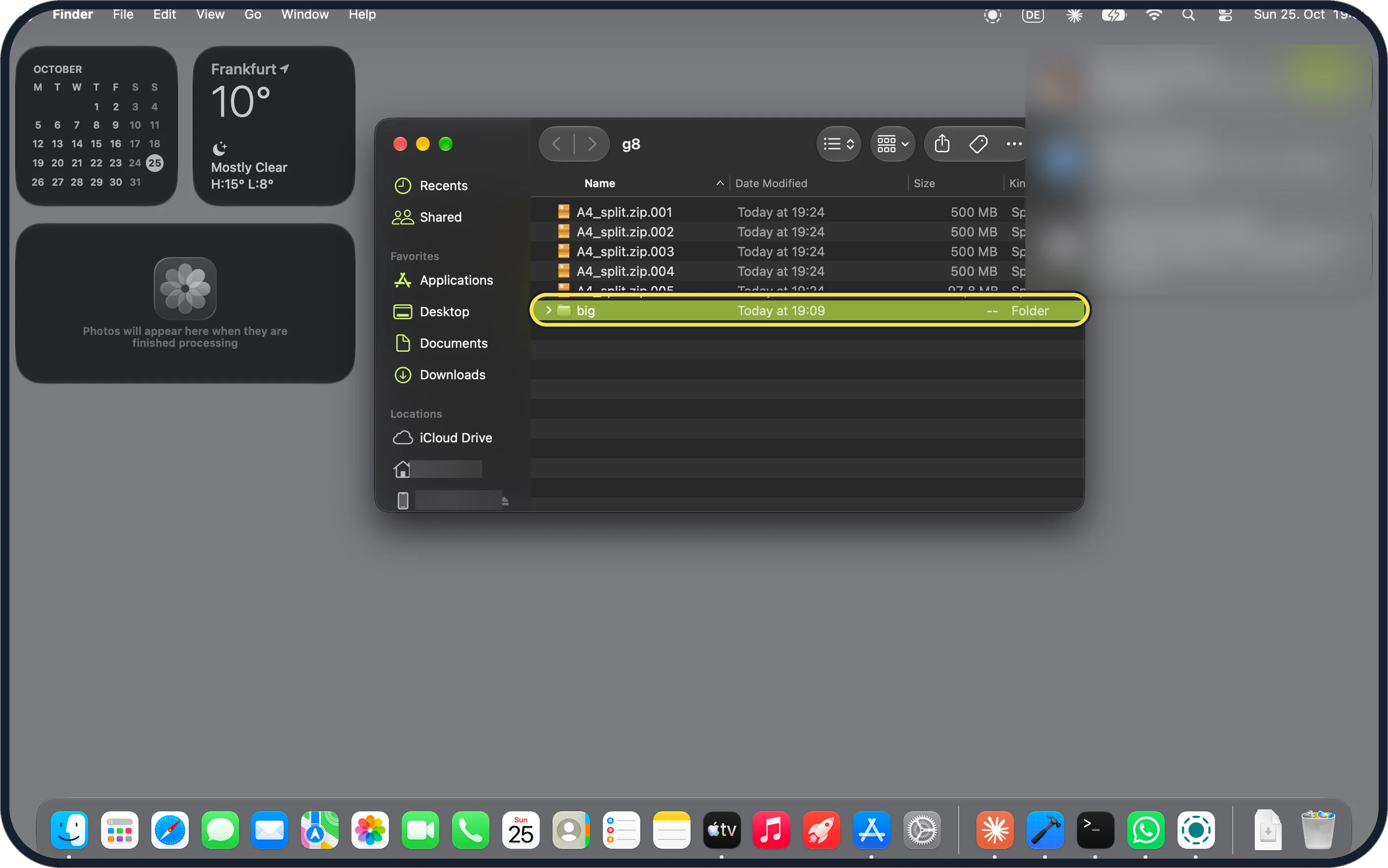Select the A4_split.zip.004 file

tap(778, 271)
